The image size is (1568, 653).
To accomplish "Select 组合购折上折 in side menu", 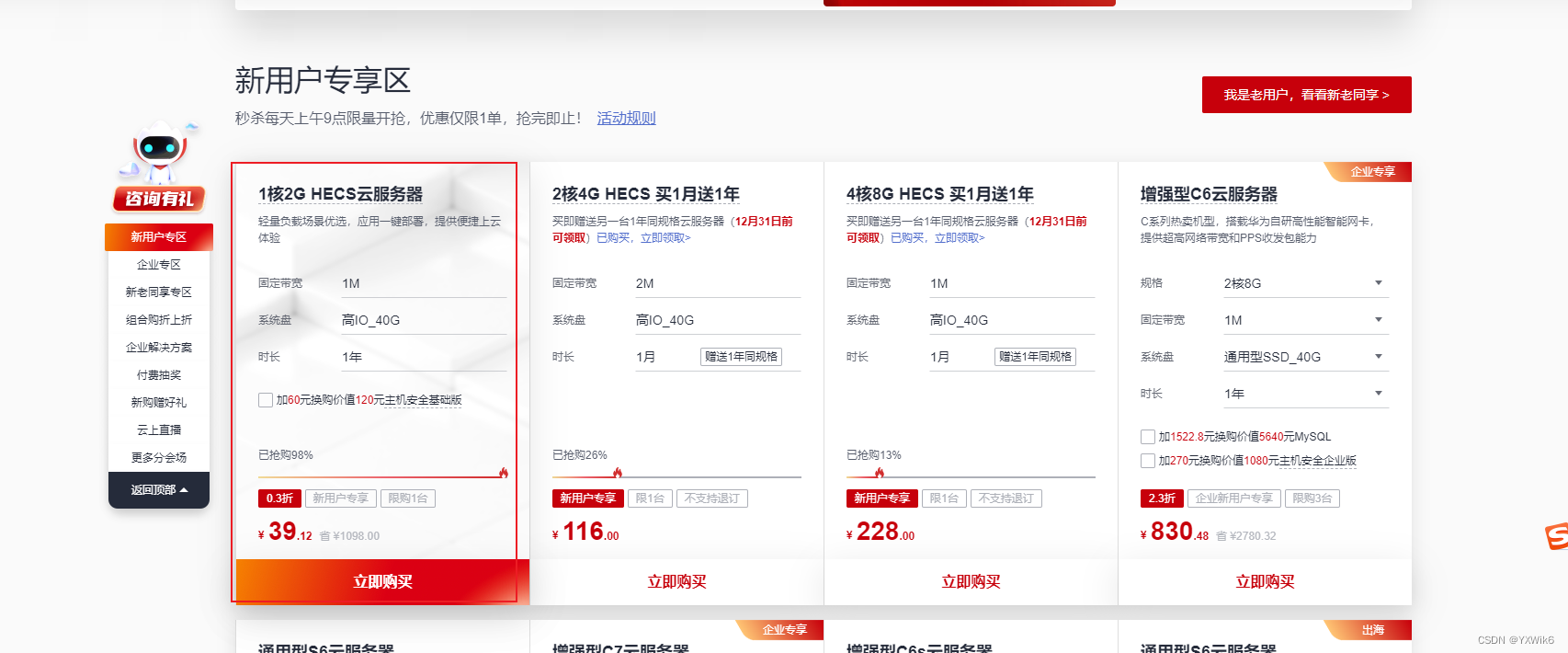I will tap(159, 320).
